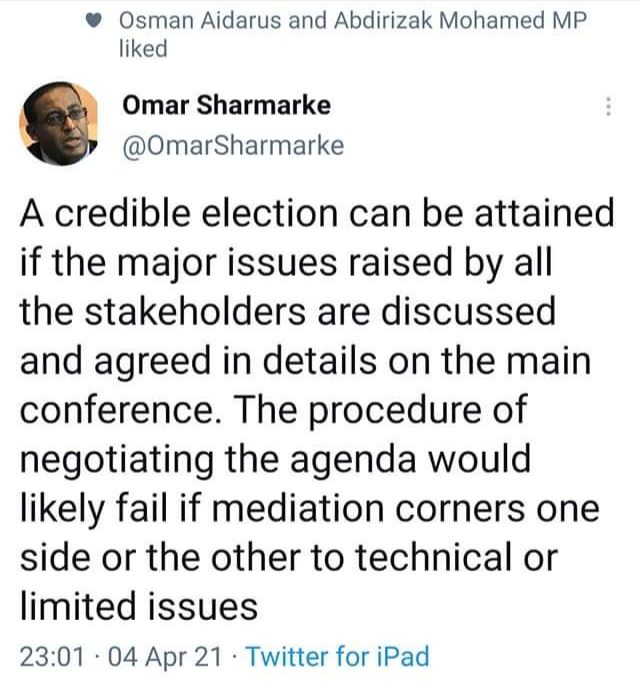Click the 04 Apr 21 date
The width and height of the screenshot is (640, 691).
[165, 656]
